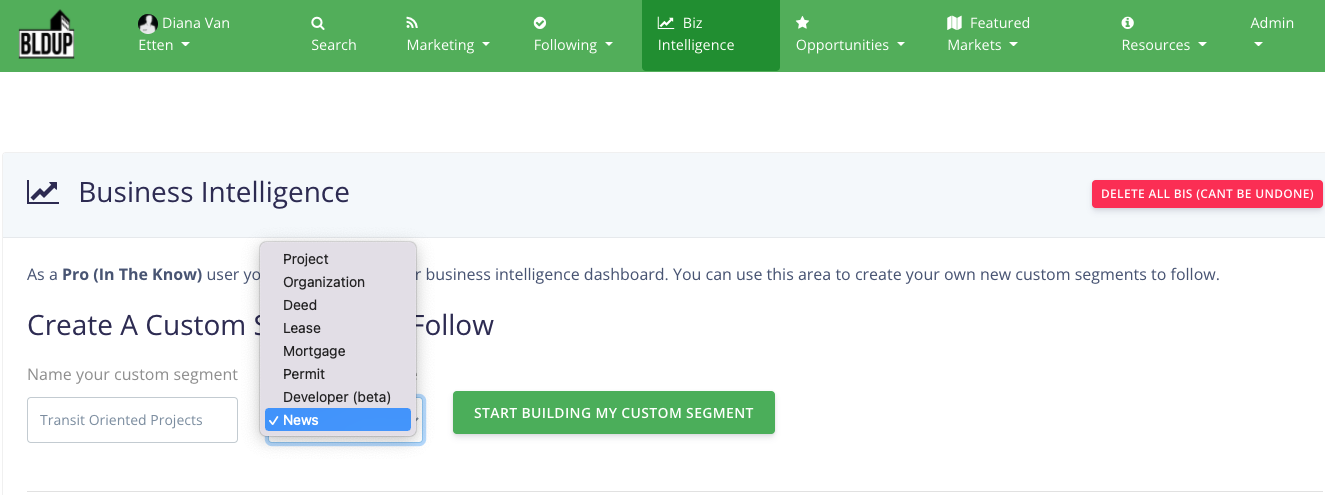Screen dimensions: 1325x495
Task: Expand the Resources dropdown caret
Action: click(x=1203, y=45)
